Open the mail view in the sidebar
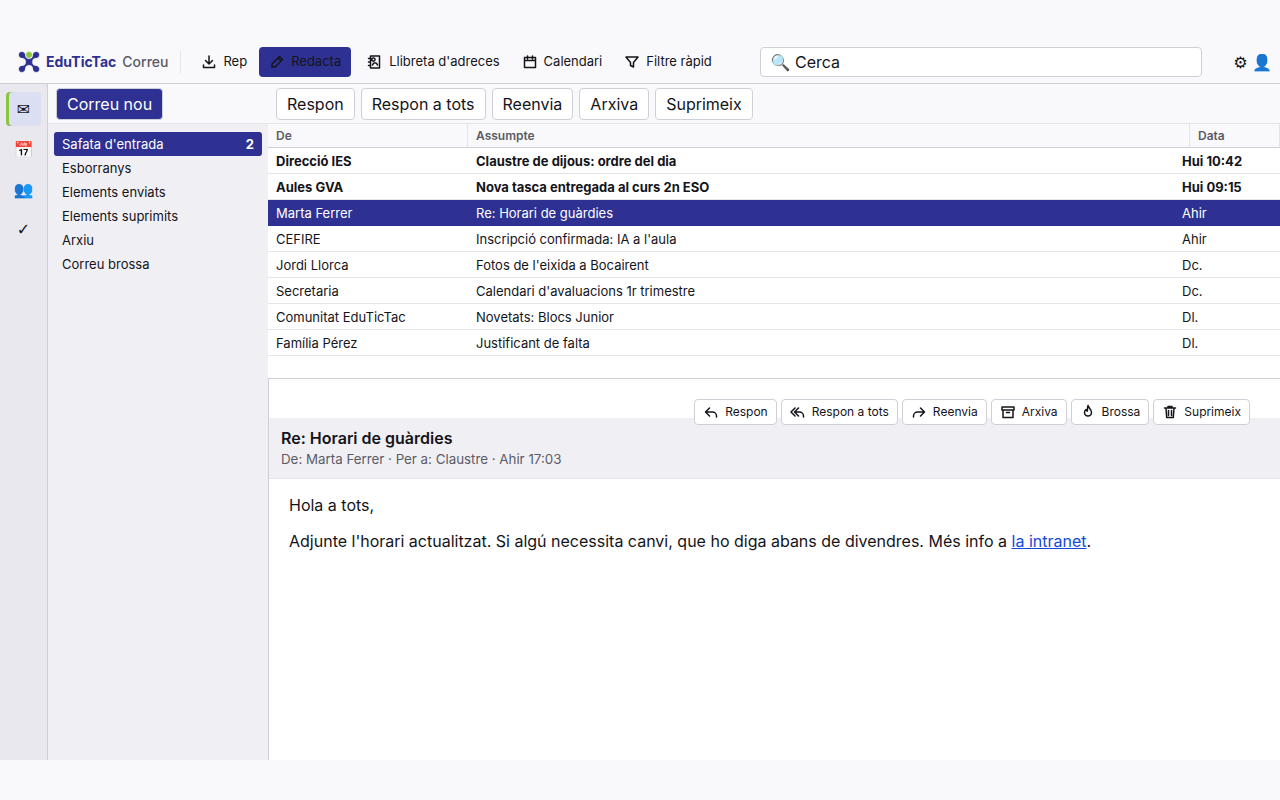The height and width of the screenshot is (800, 1280). coord(24,109)
